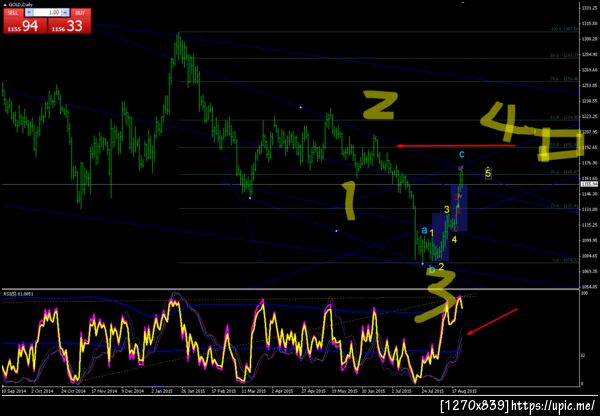Select the 10 Jun 2015 date label
Screen dimensions: 600x416
[x=373, y=391]
